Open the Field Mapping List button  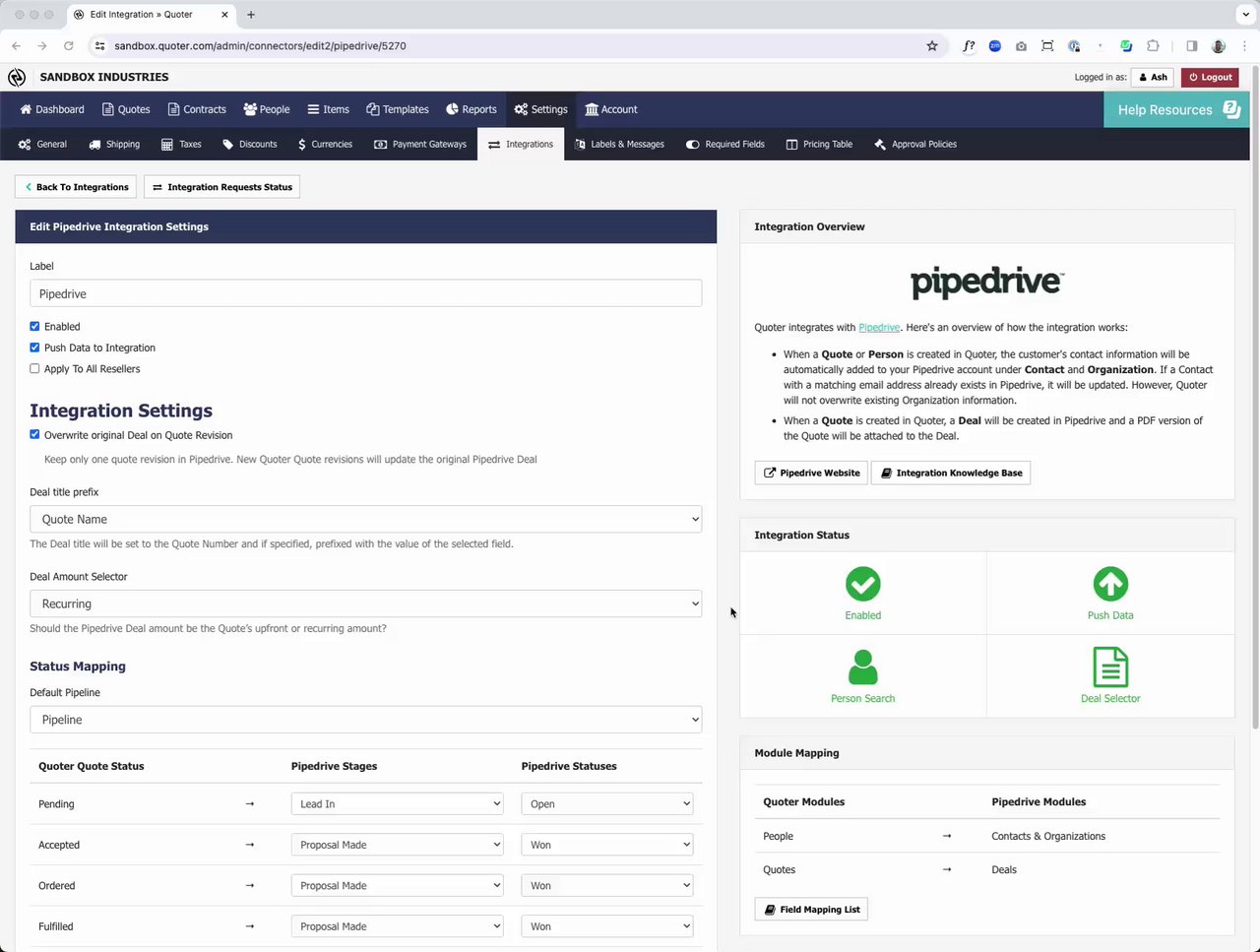(x=811, y=910)
